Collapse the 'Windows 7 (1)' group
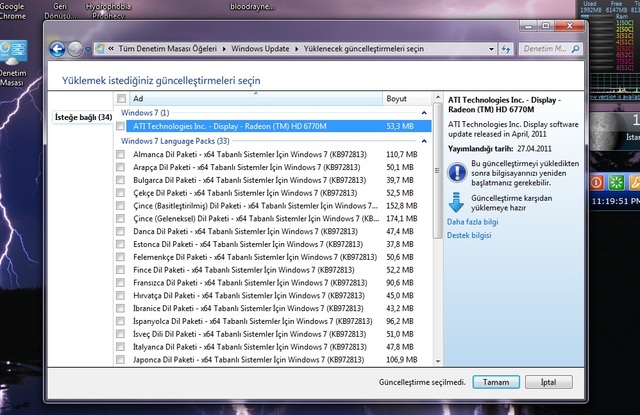 click(x=424, y=113)
